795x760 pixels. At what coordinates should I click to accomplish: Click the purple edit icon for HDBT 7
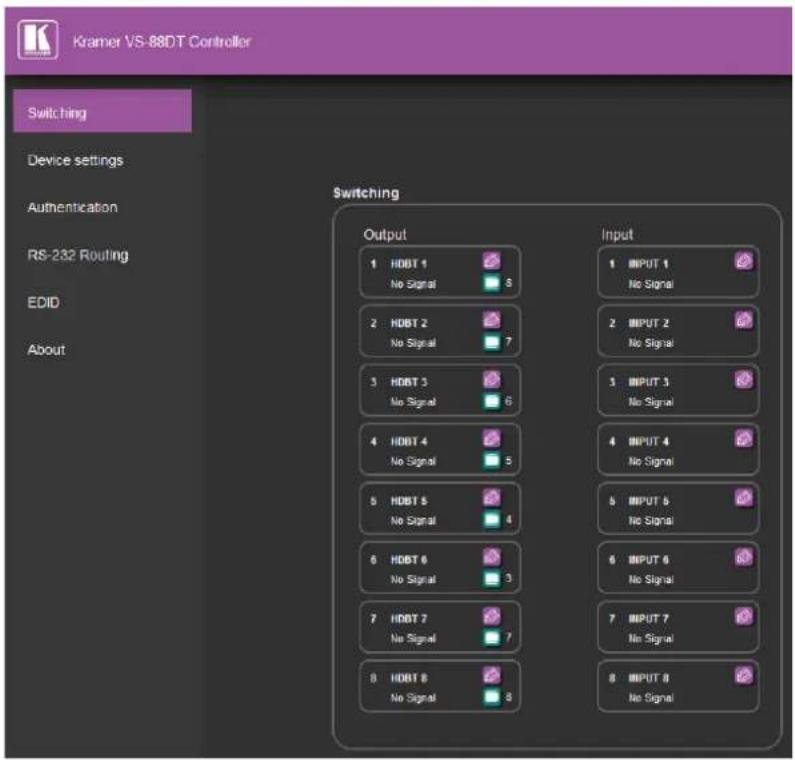coord(491,617)
